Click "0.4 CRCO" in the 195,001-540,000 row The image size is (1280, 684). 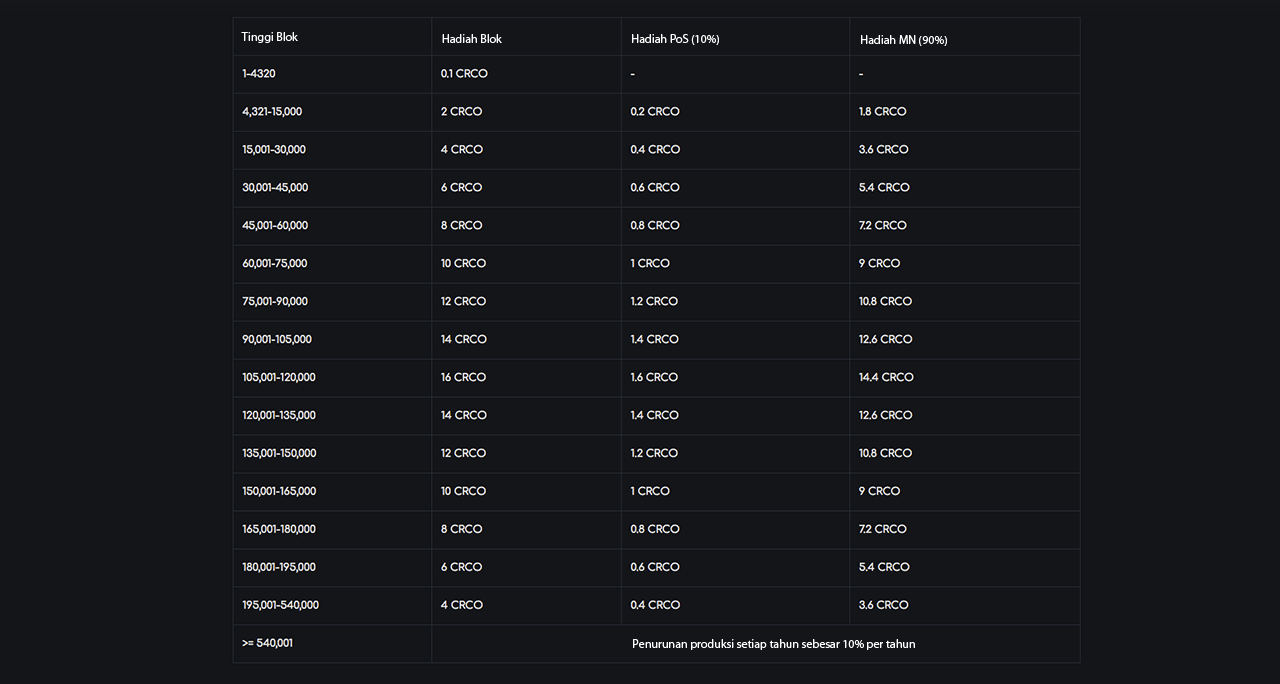(x=655, y=606)
